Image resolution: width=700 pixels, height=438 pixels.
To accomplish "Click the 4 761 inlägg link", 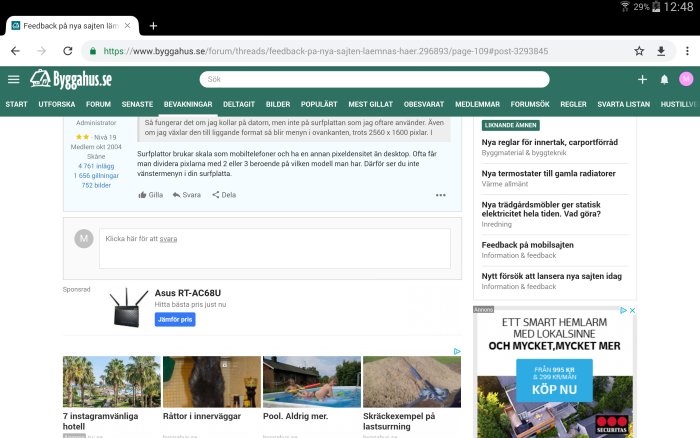I will (96, 166).
